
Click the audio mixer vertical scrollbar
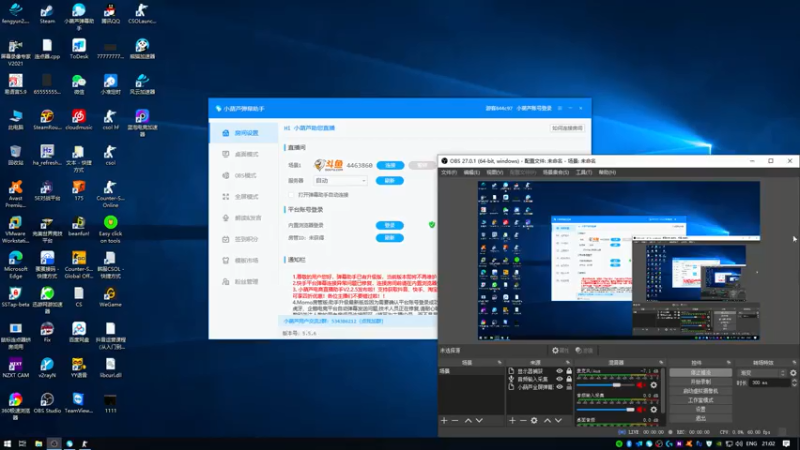tap(663, 390)
